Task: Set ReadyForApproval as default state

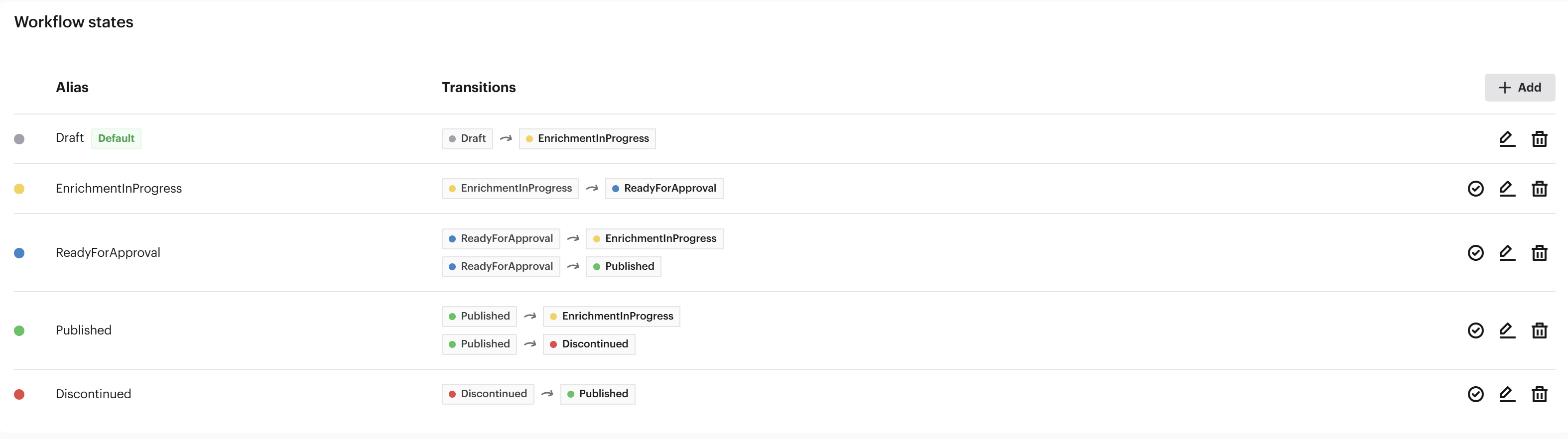Action: coord(1475,252)
